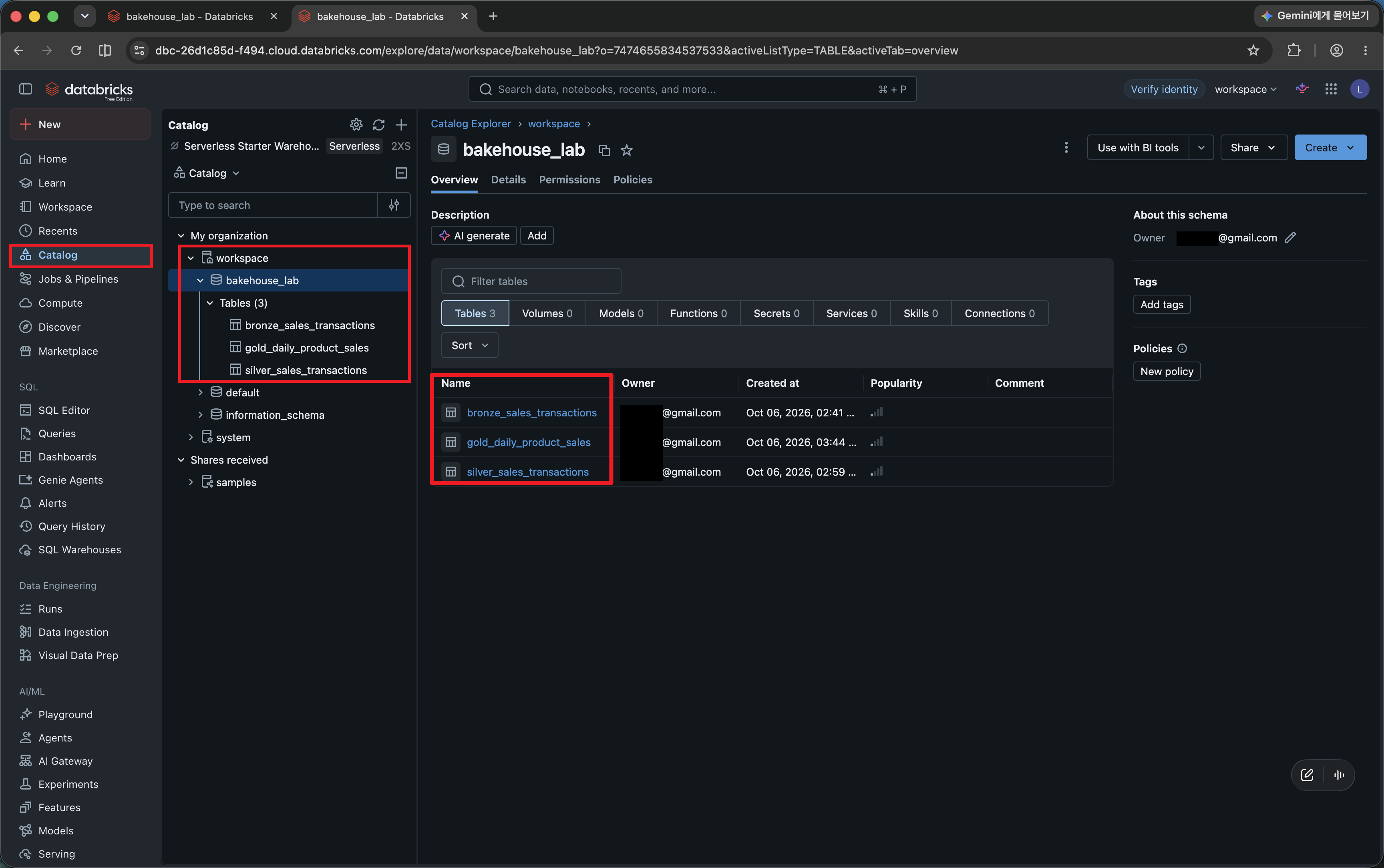Click the AI generate description button

(474, 235)
